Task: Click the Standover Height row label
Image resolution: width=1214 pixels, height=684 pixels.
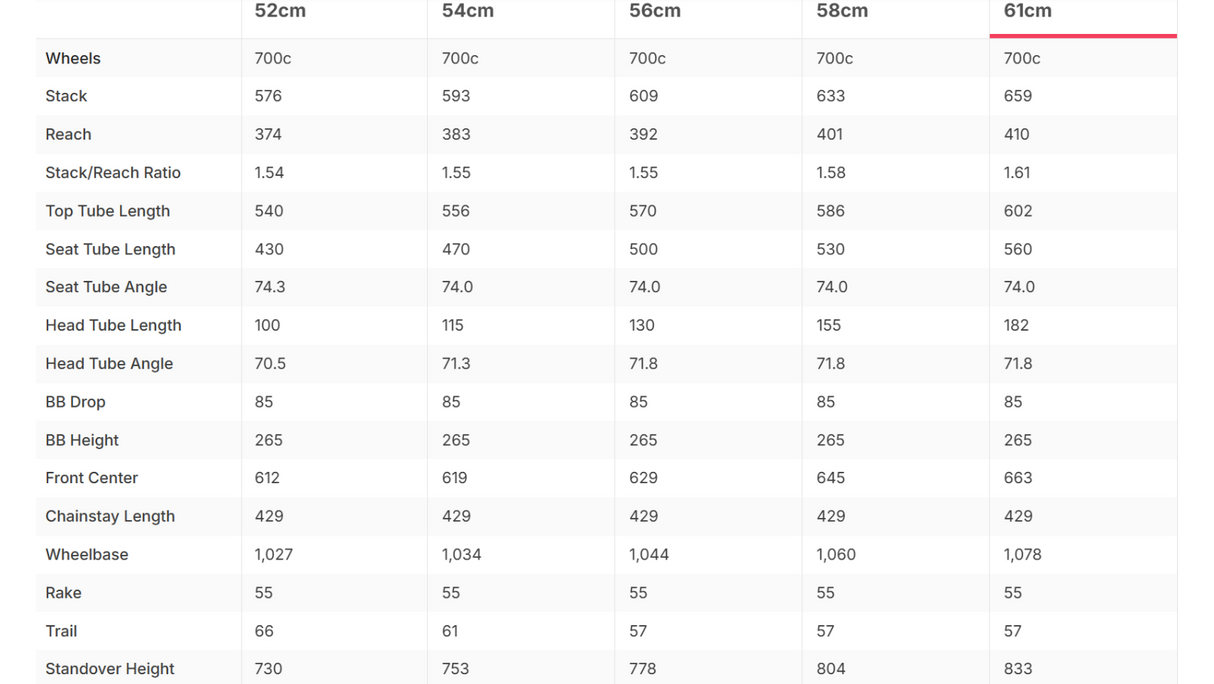Action: click(110, 669)
